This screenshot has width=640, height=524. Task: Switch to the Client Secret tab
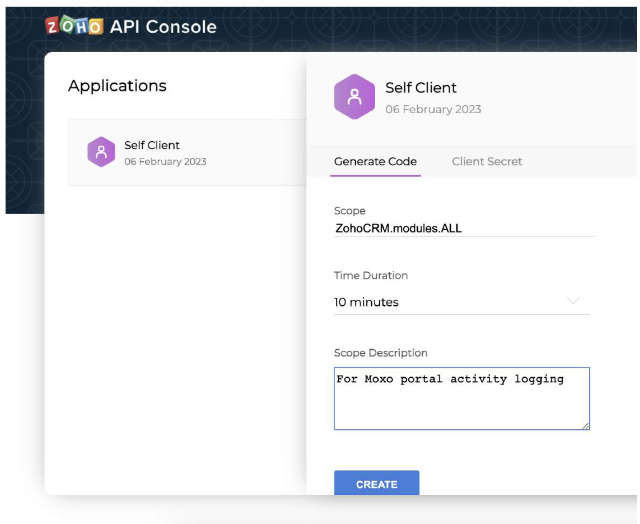(487, 162)
